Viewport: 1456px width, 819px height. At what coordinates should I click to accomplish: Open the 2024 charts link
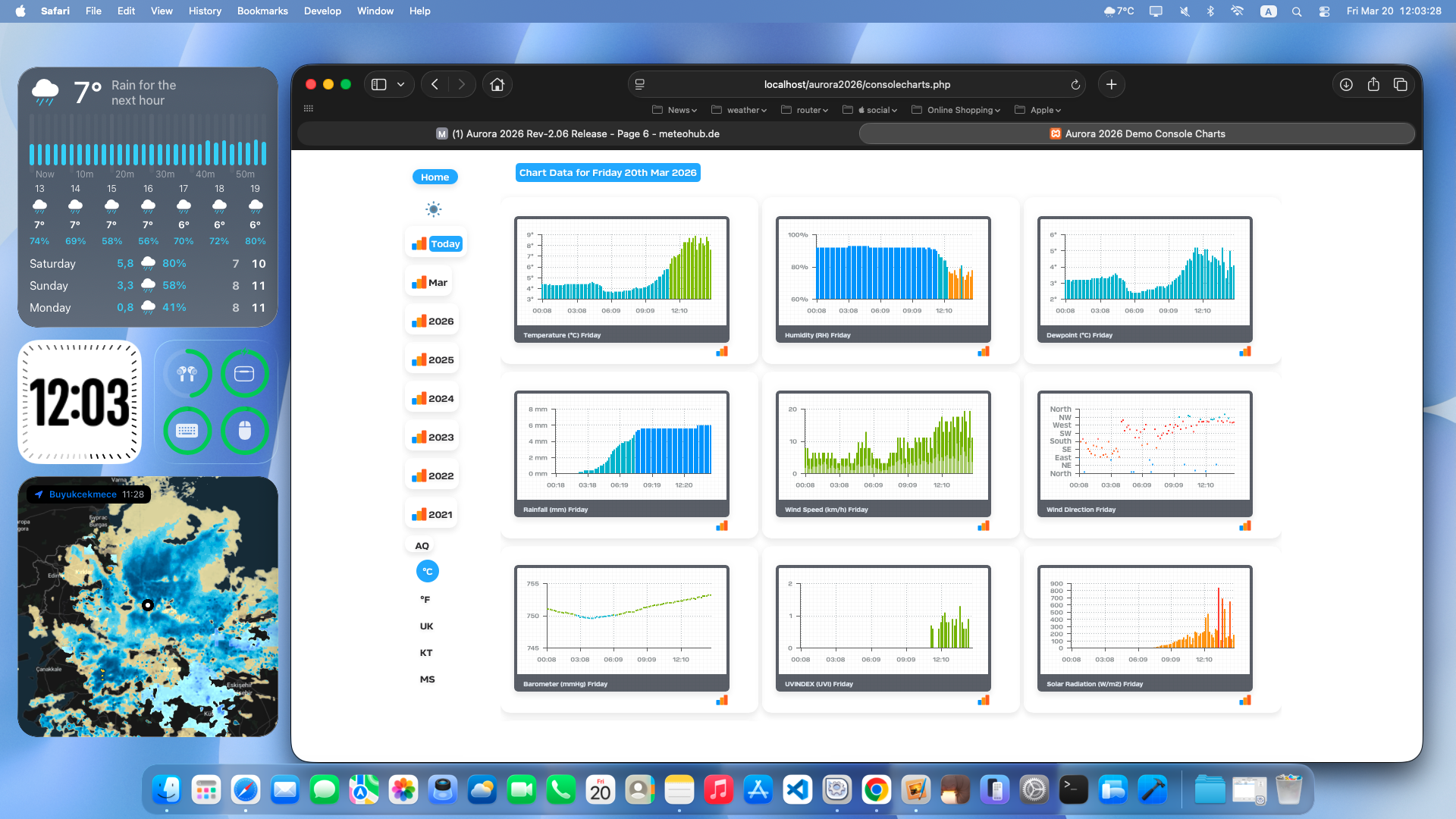433,398
